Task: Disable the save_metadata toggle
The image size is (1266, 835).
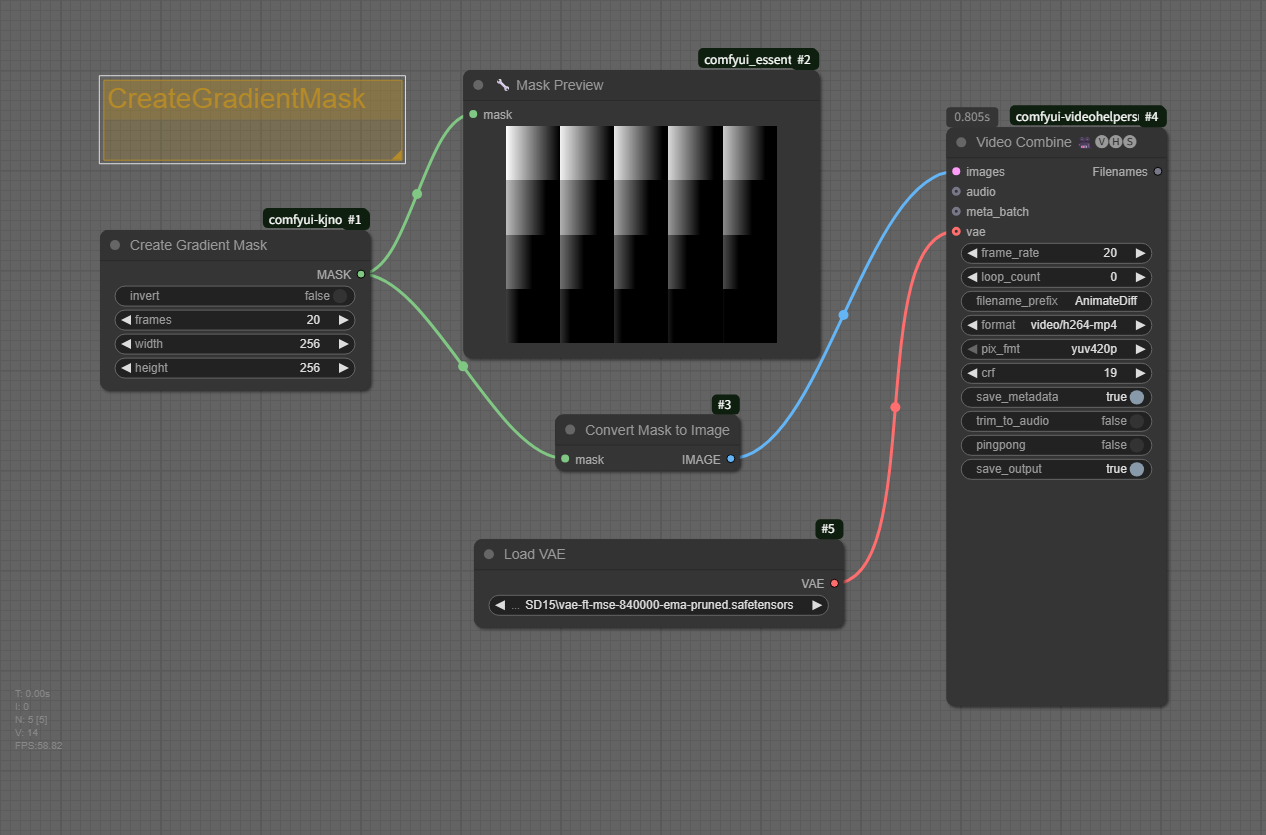Action: click(1136, 397)
